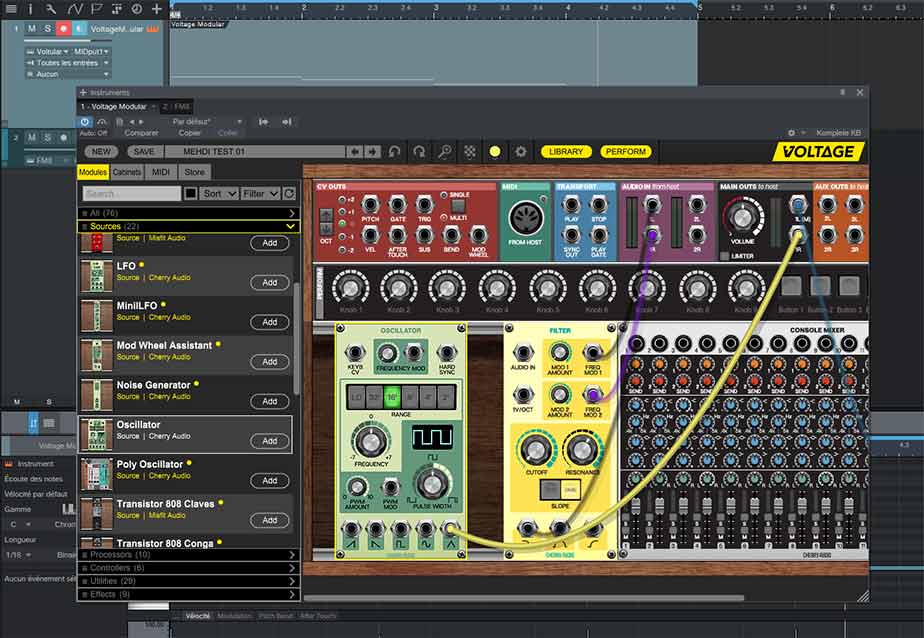Click the oscillator HARD SYNC jack
Viewport: 924px width, 638px height.
point(447,352)
